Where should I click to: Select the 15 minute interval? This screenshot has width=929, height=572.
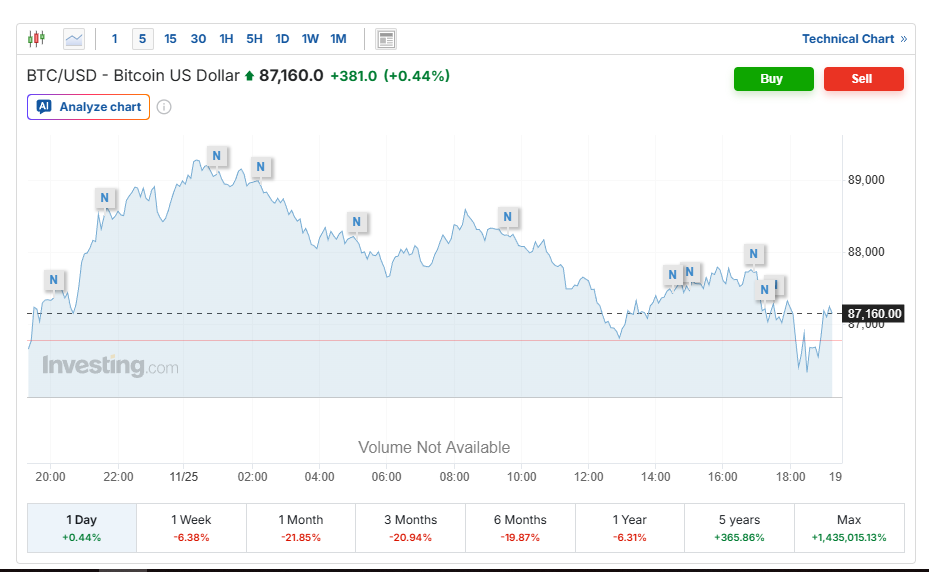170,39
